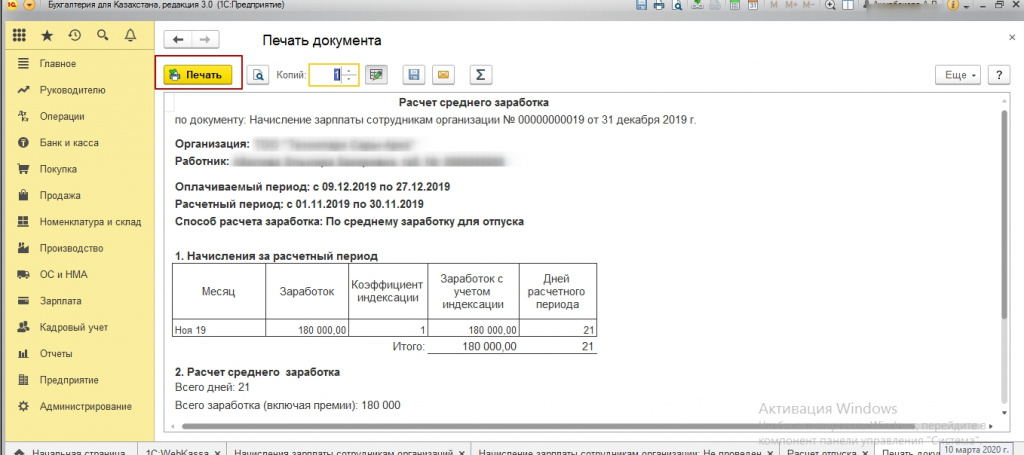Click the M memory button
The height and width of the screenshot is (455, 1024).
tap(775, 5)
